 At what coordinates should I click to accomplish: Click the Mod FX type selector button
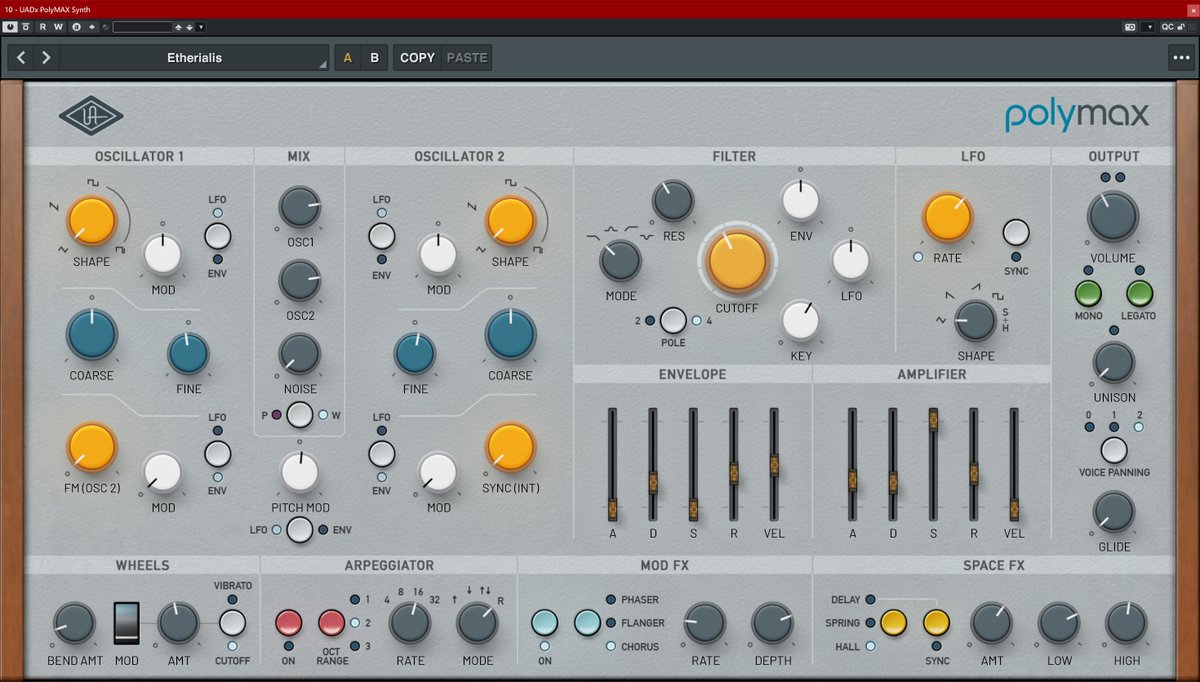[588, 623]
